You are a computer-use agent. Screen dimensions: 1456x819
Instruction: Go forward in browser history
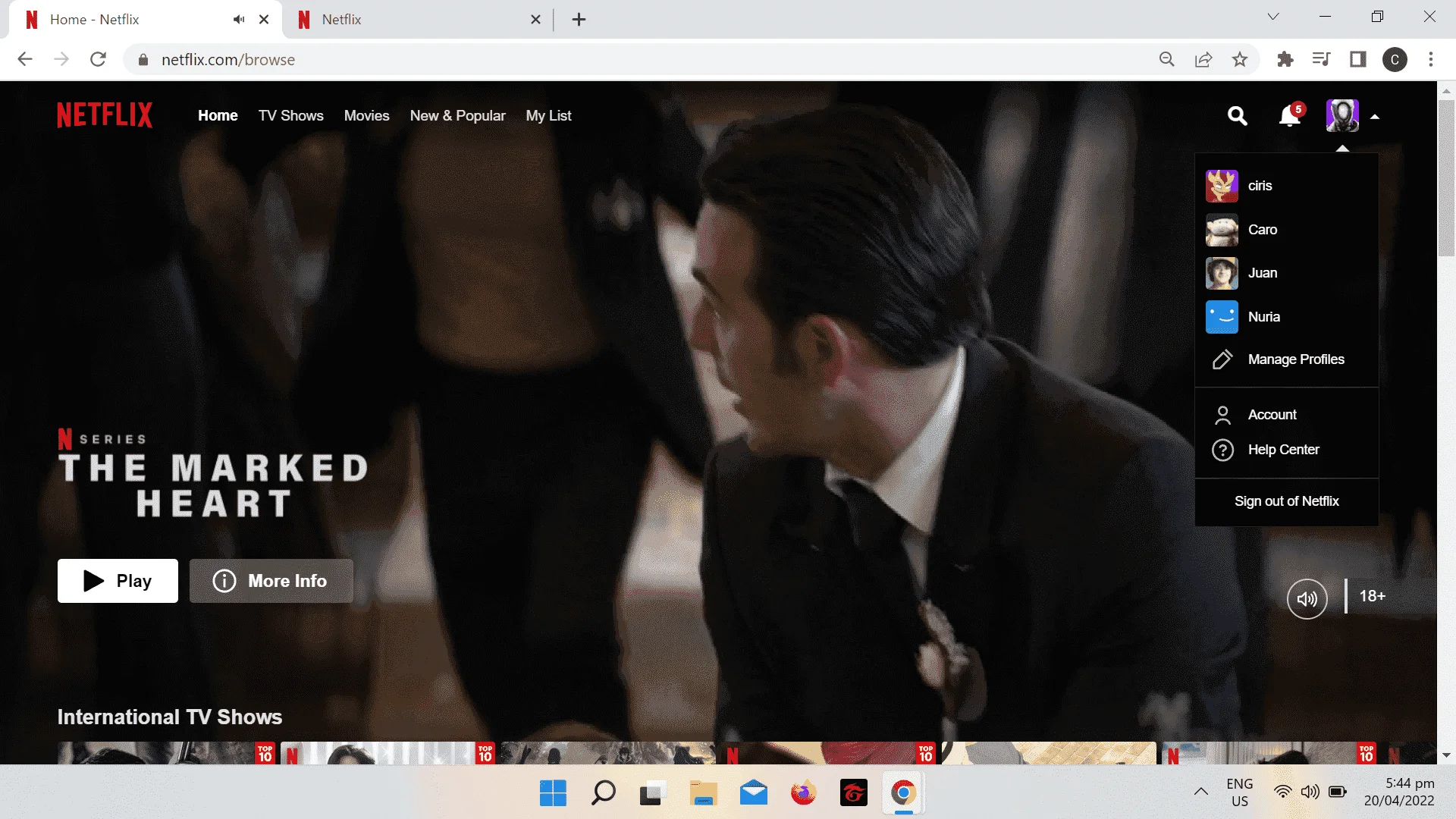(61, 59)
